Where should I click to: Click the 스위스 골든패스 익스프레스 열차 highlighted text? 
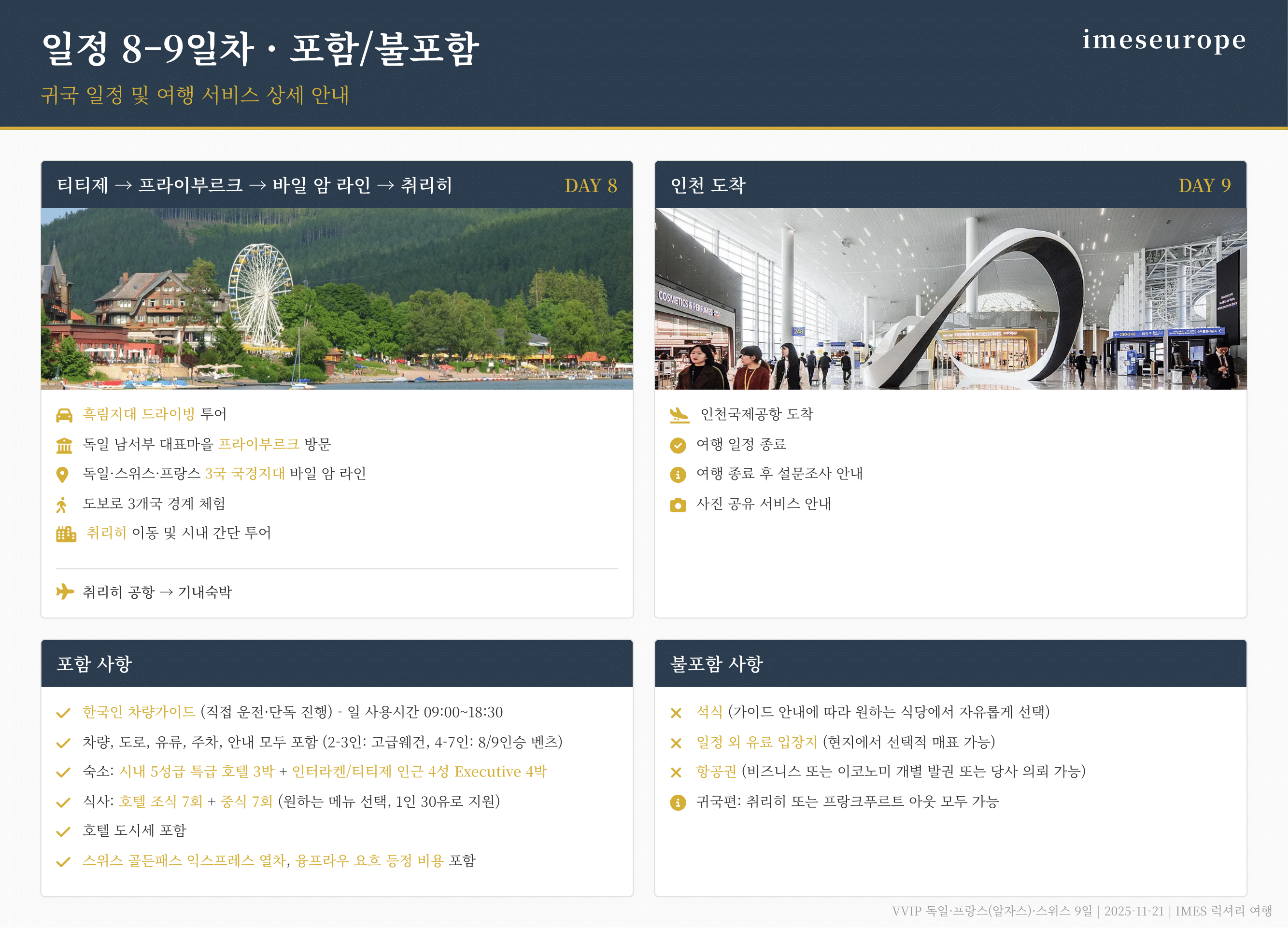184,861
